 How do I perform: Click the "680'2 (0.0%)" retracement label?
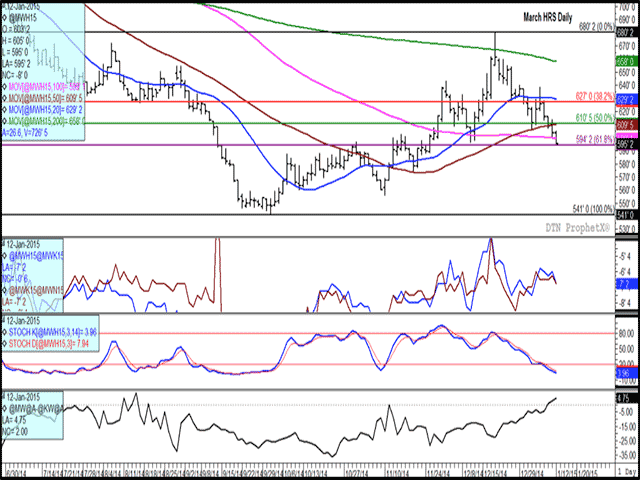pyautogui.click(x=597, y=26)
